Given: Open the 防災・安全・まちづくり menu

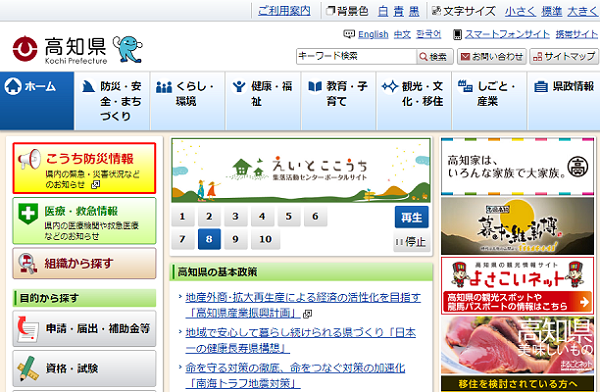Looking at the screenshot, I should pos(112,101).
